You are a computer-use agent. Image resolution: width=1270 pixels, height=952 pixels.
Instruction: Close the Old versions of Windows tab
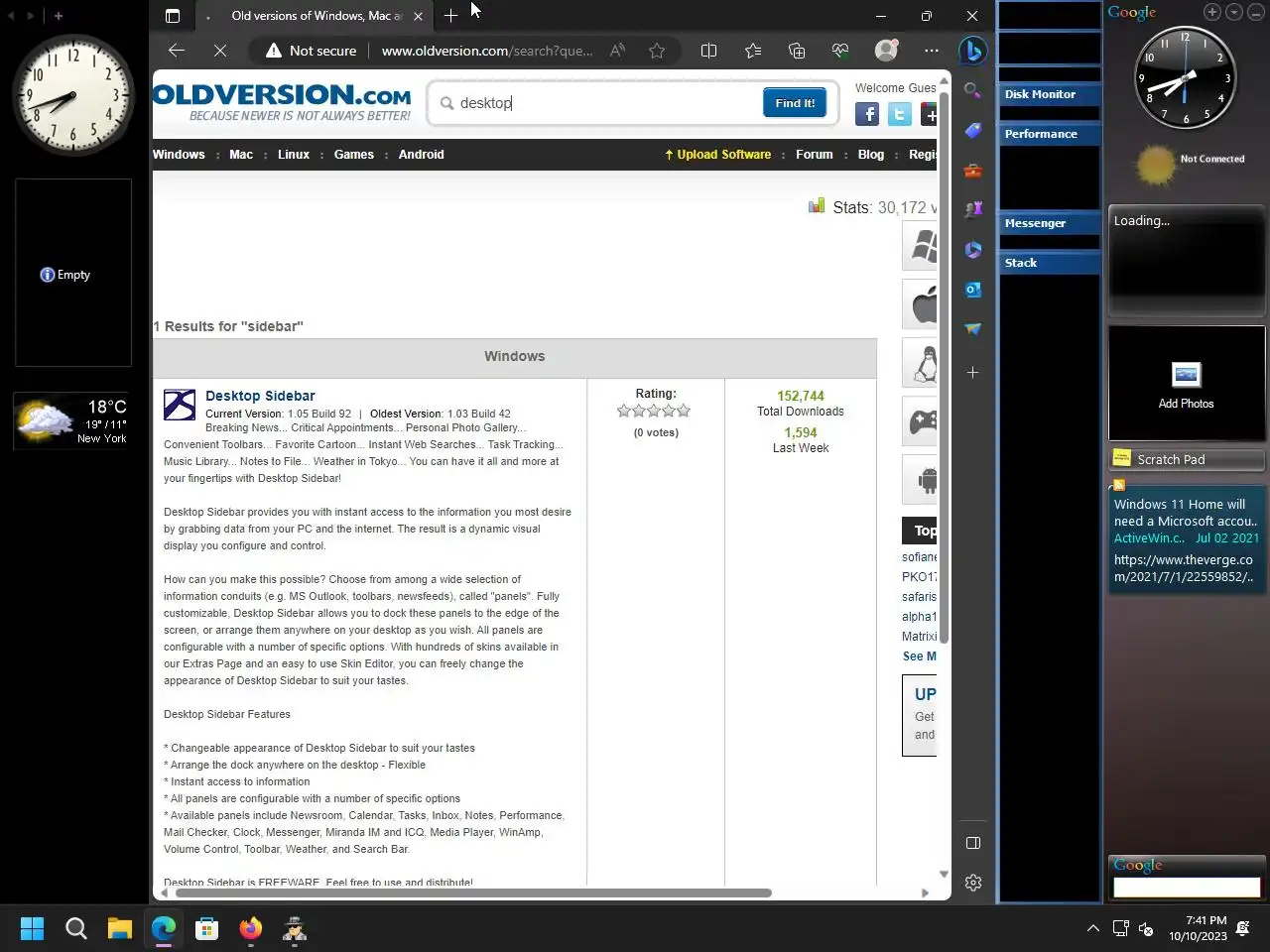(x=418, y=16)
